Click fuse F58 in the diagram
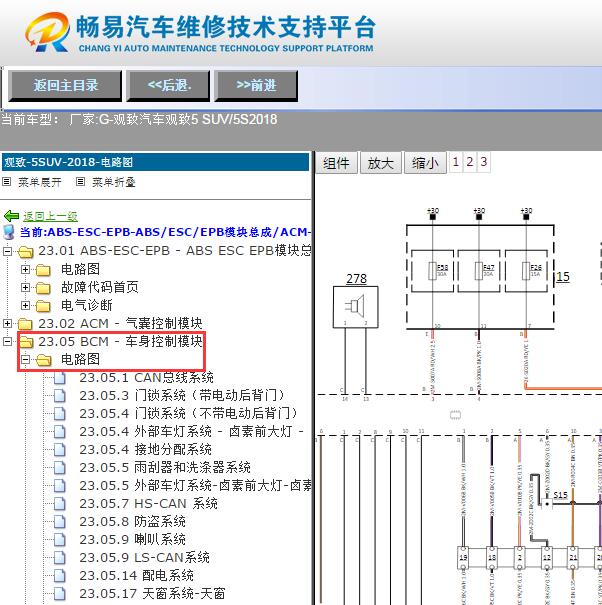The width and height of the screenshot is (602, 605). pyautogui.click(x=433, y=271)
